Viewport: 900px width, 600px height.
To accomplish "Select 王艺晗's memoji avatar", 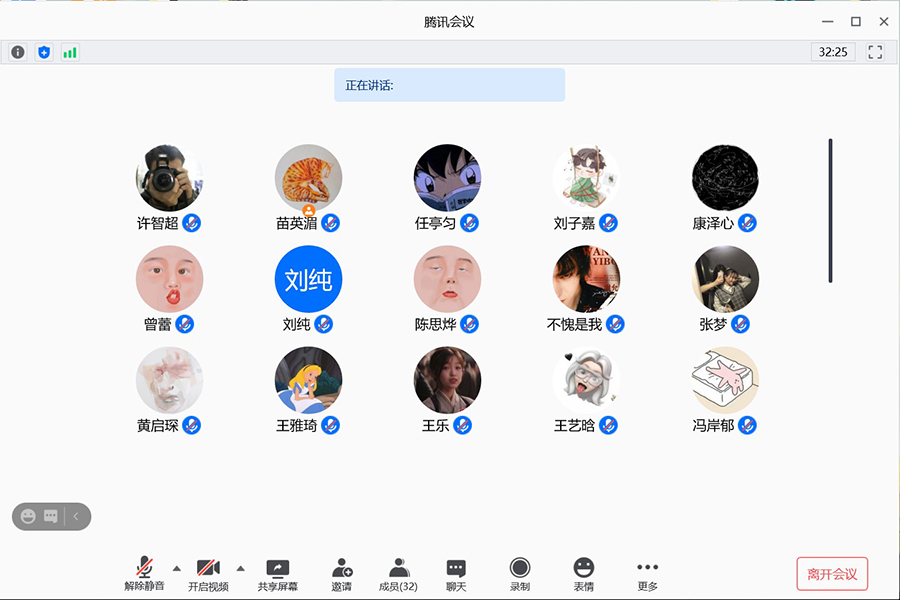I will click(586, 380).
